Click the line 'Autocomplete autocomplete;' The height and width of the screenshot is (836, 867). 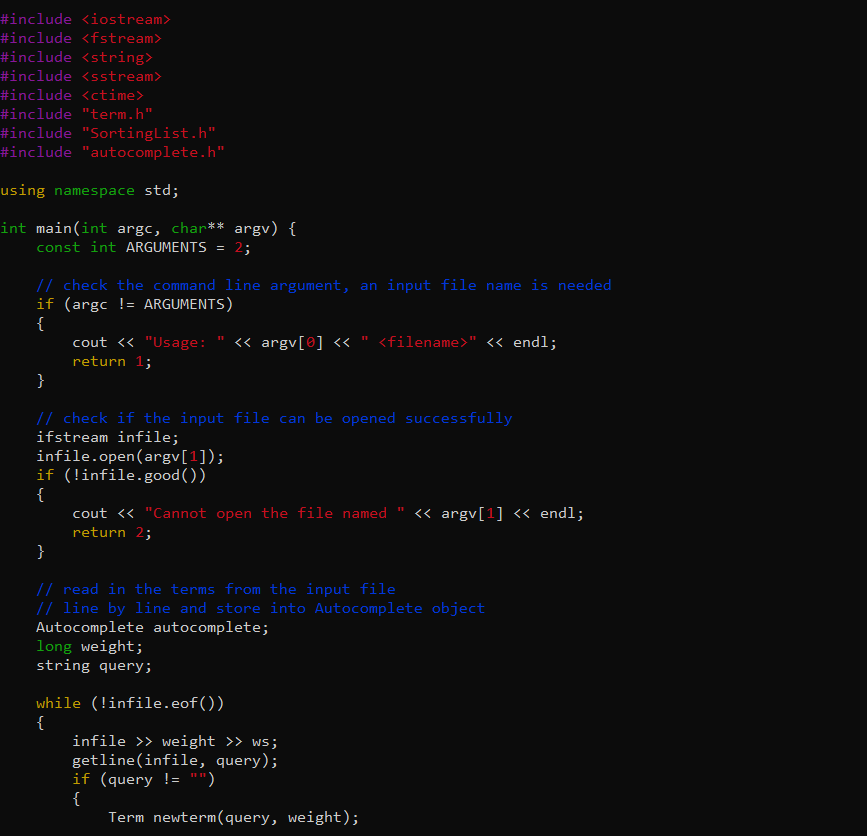point(153,628)
